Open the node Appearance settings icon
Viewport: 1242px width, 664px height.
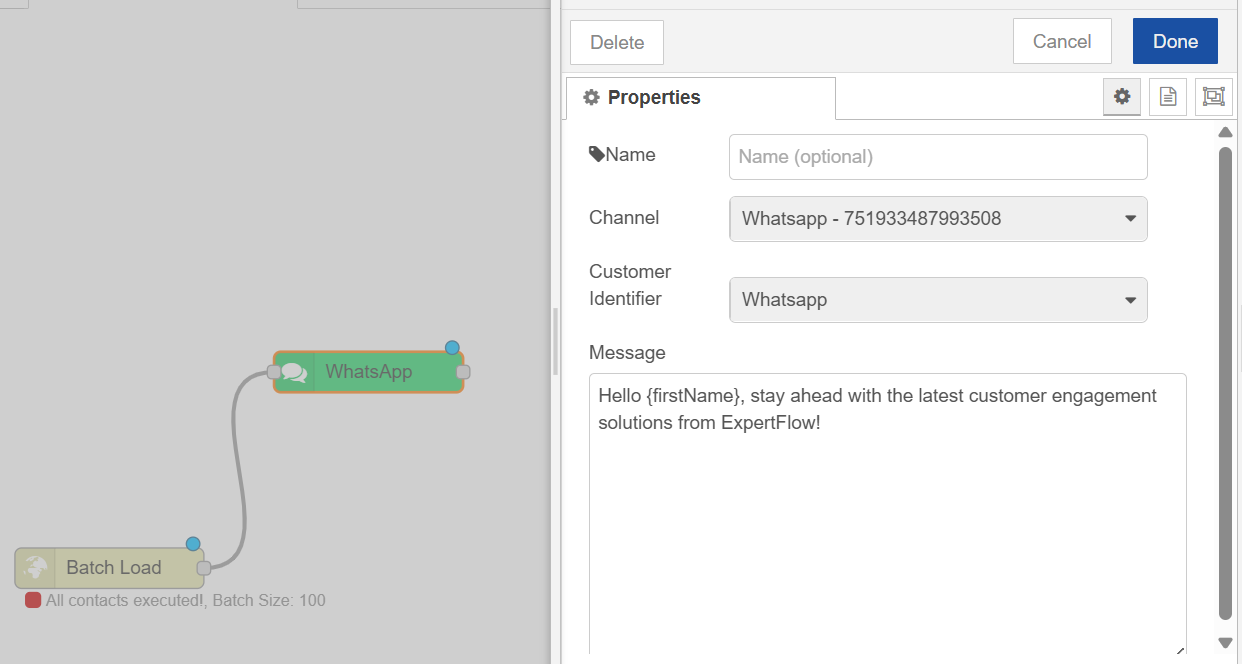(x=1213, y=96)
